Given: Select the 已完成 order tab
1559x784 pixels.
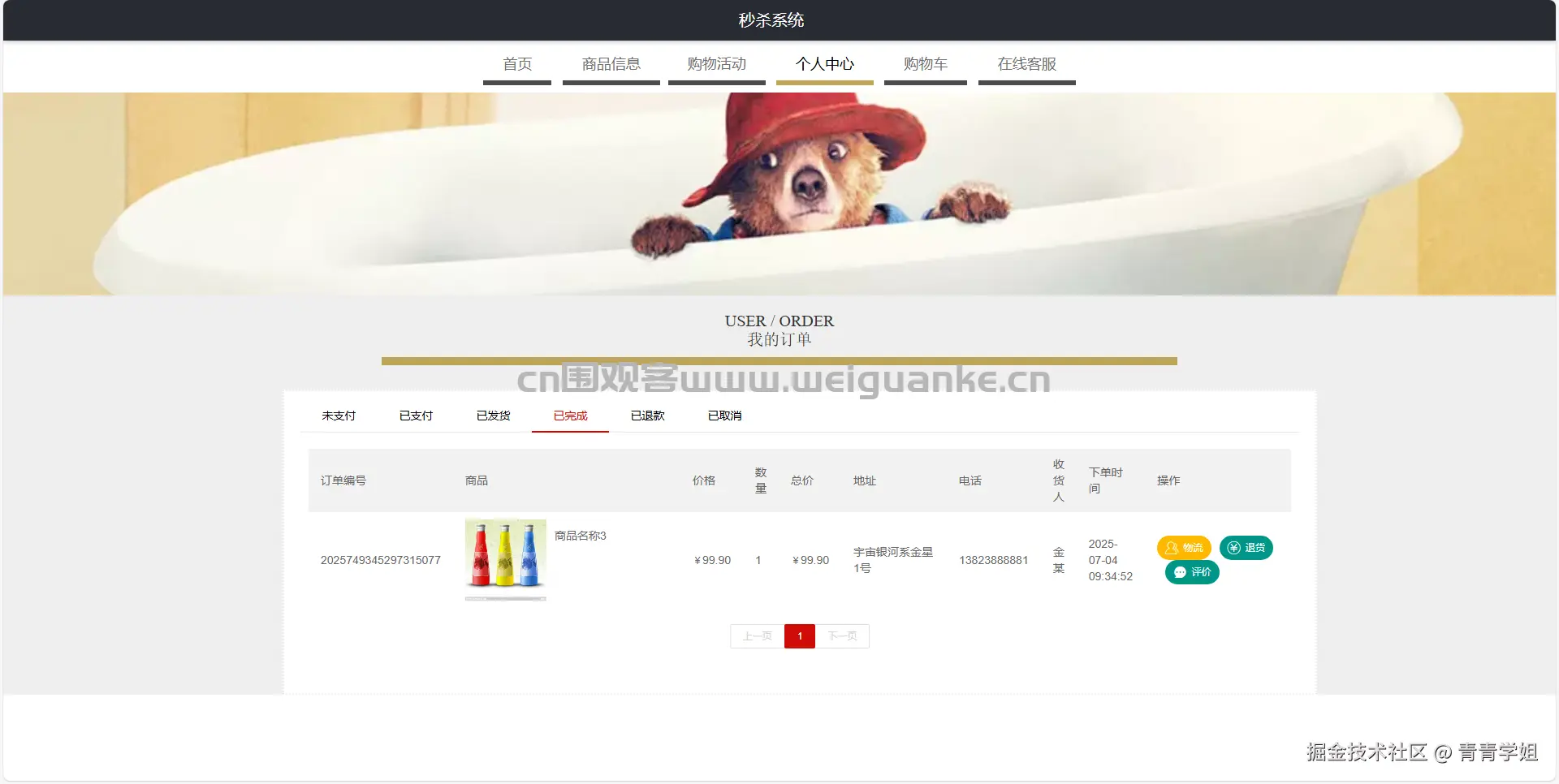Looking at the screenshot, I should tap(569, 416).
